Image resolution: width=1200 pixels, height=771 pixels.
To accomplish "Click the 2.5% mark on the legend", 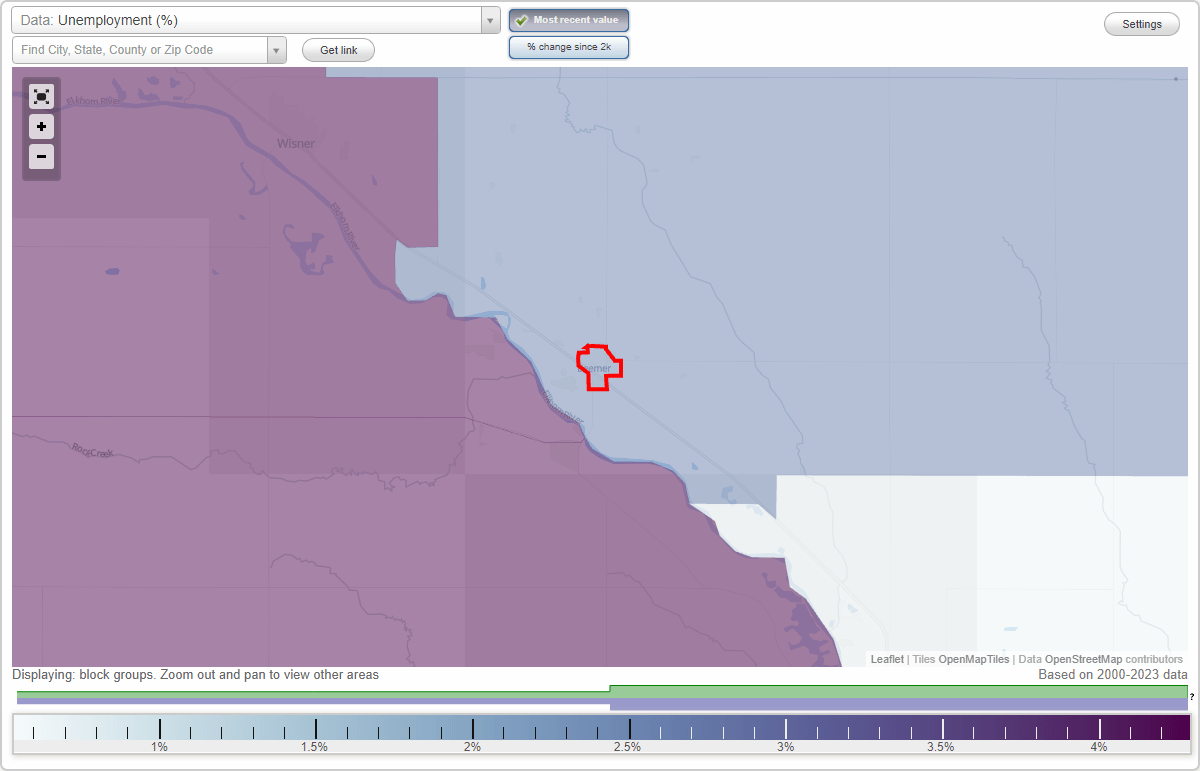I will point(628,729).
